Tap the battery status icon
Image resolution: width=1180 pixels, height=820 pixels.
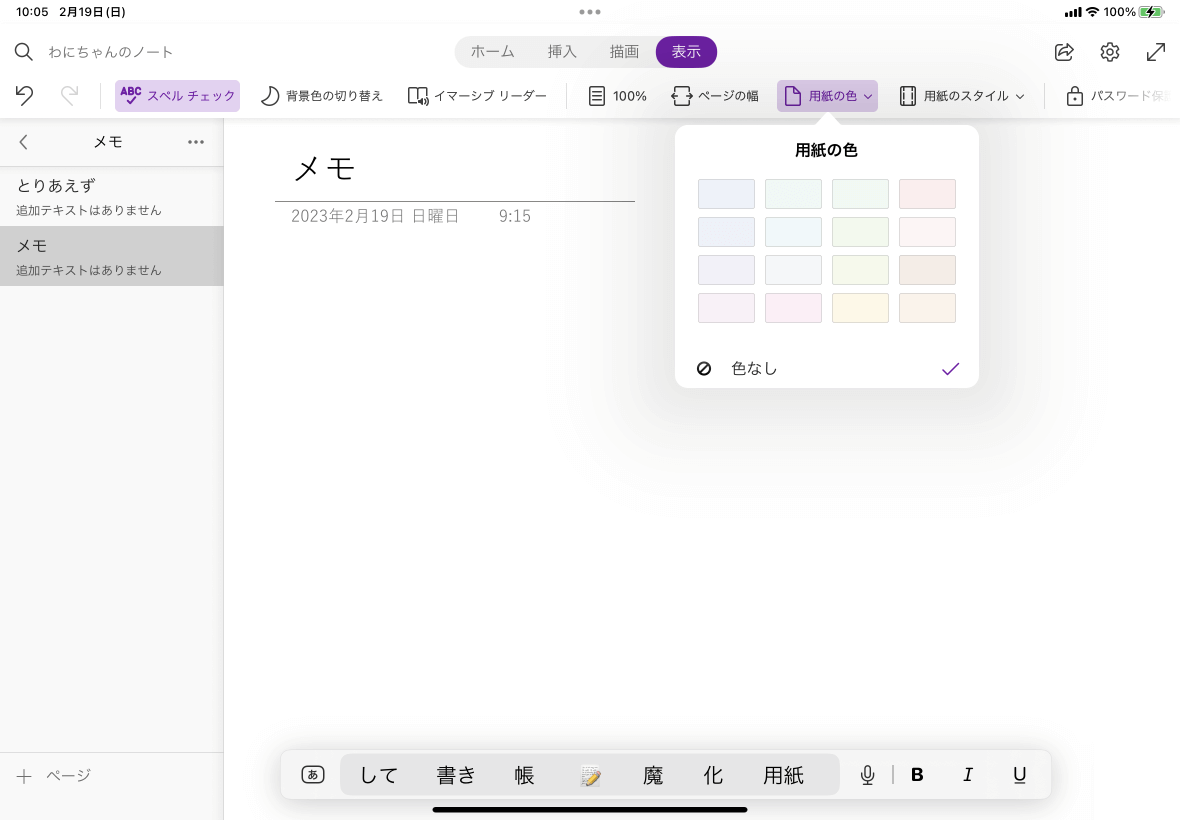[x=1151, y=12]
